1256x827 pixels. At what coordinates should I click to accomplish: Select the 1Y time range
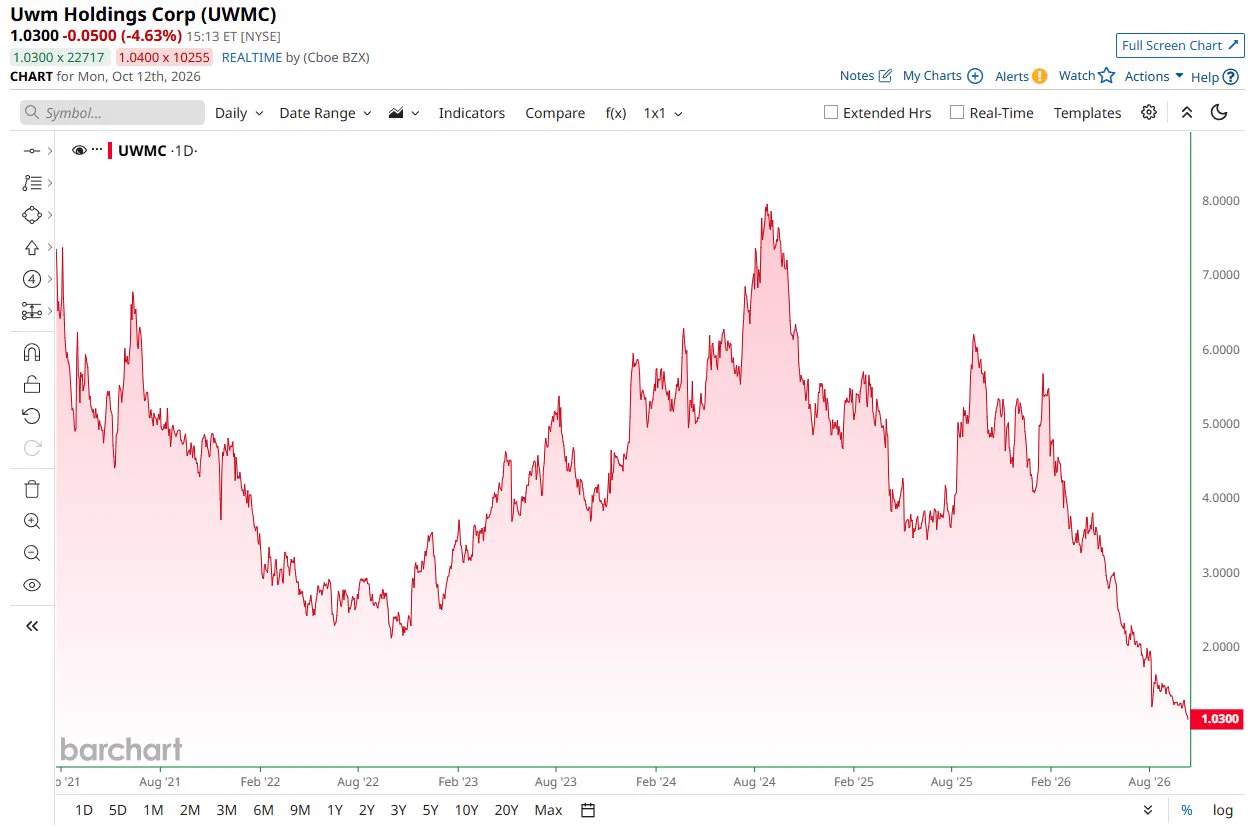335,810
